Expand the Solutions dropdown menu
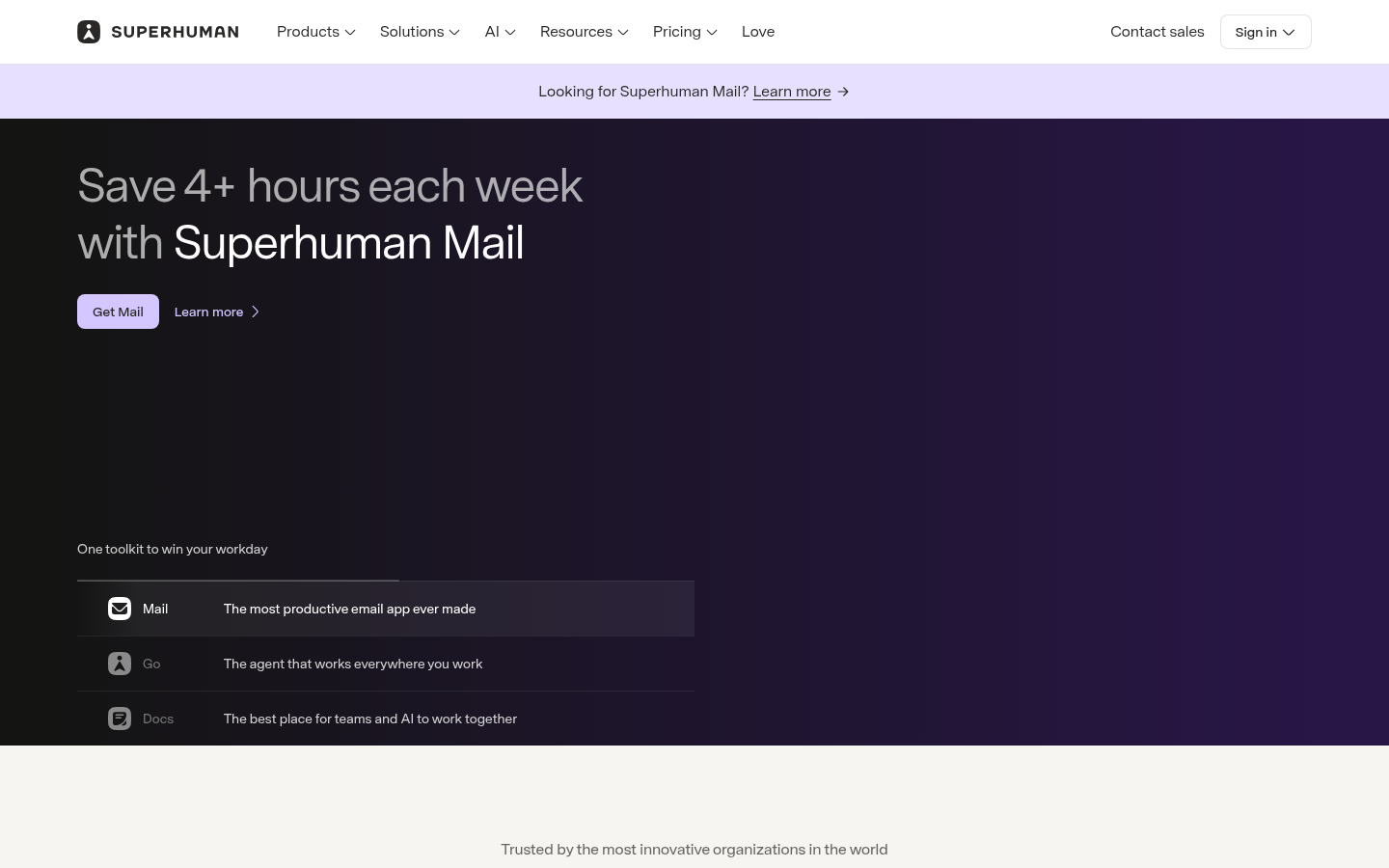 tap(420, 32)
